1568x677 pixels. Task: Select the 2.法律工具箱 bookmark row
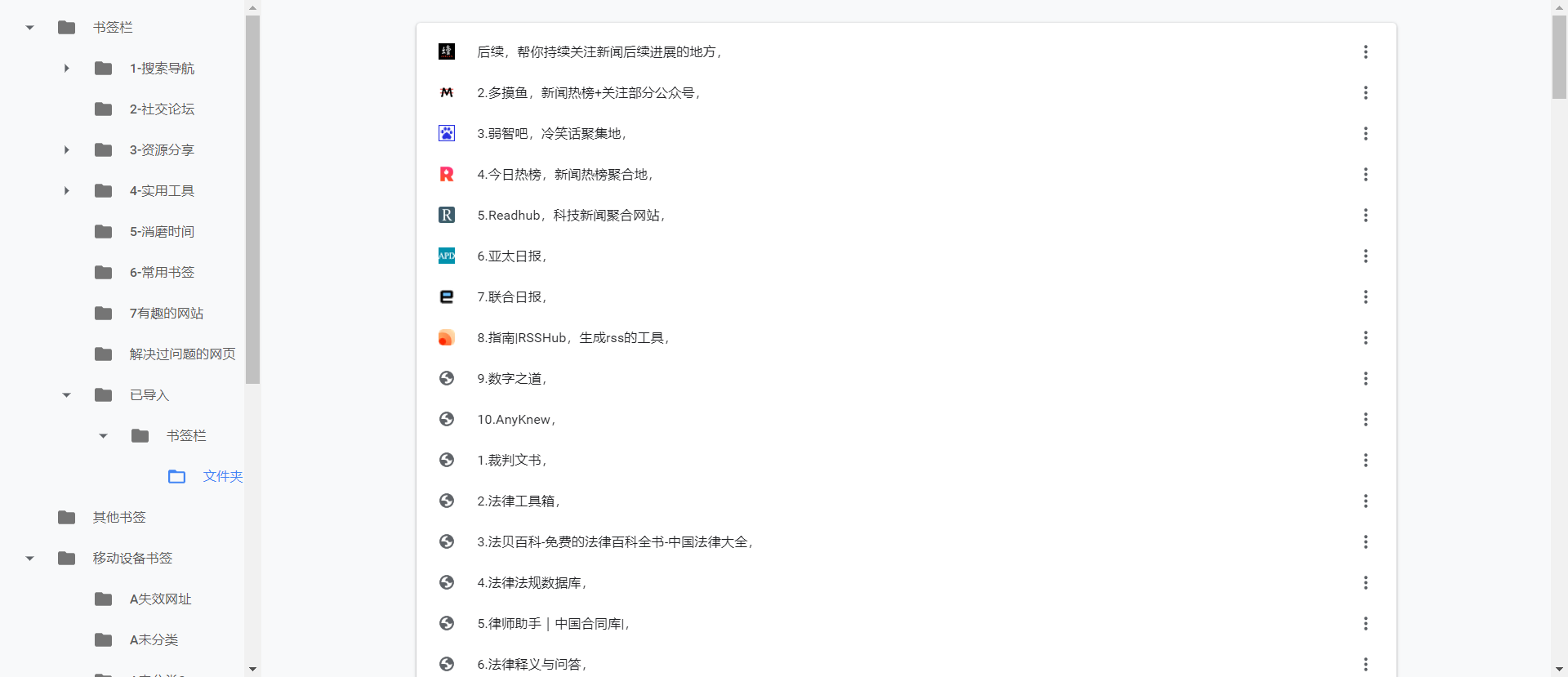pyautogui.click(x=906, y=501)
